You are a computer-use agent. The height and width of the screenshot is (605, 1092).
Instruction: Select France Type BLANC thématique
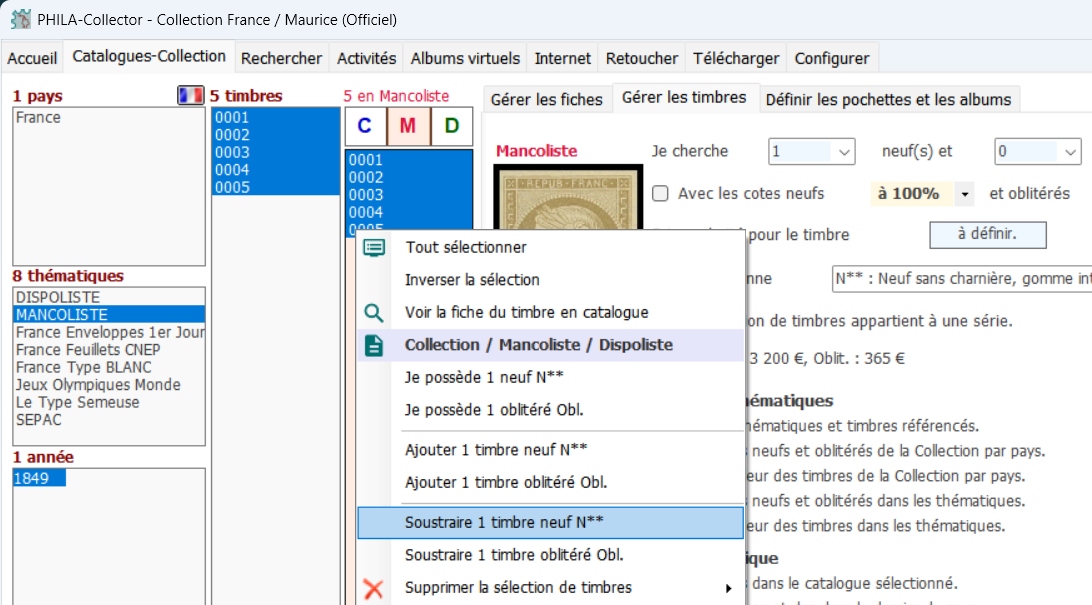(x=109, y=367)
